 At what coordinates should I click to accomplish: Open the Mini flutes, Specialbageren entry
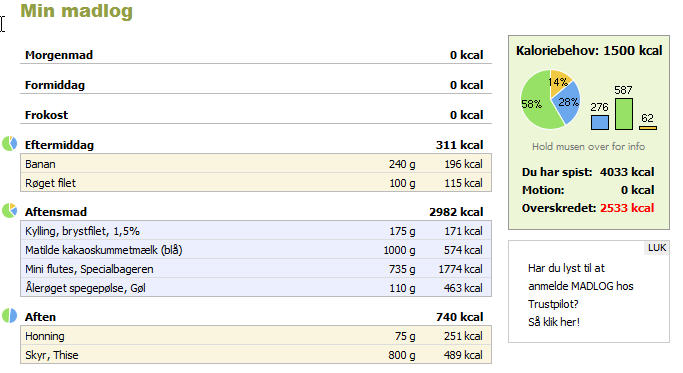click(x=256, y=269)
